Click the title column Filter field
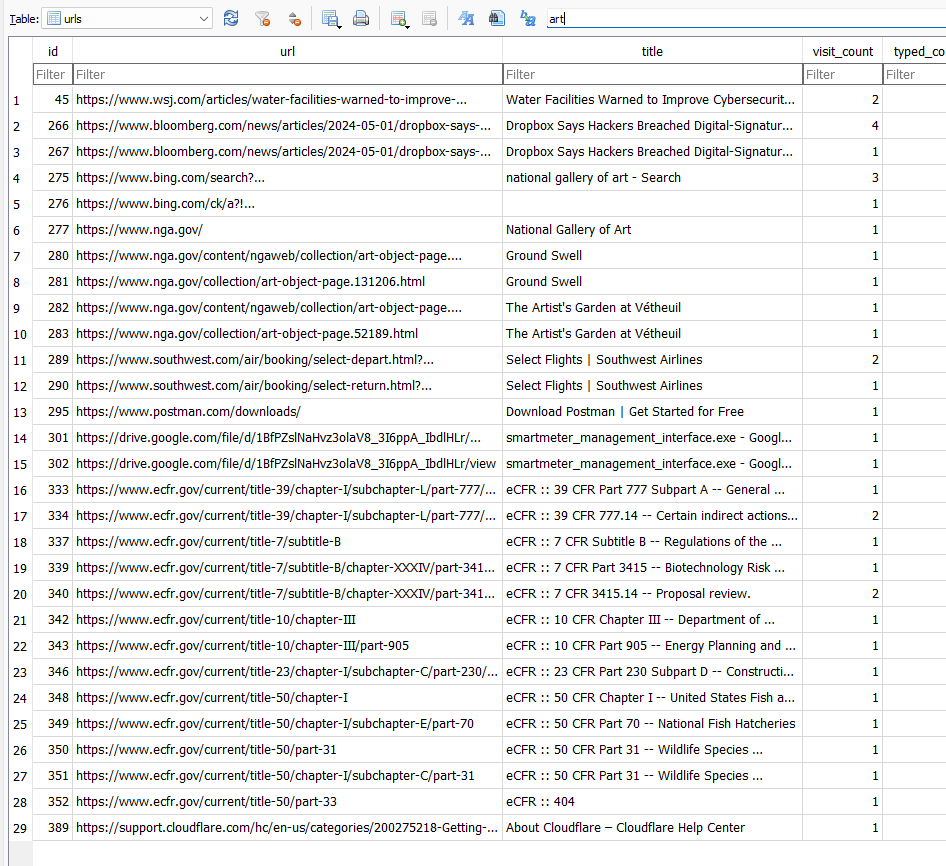 click(x=652, y=74)
